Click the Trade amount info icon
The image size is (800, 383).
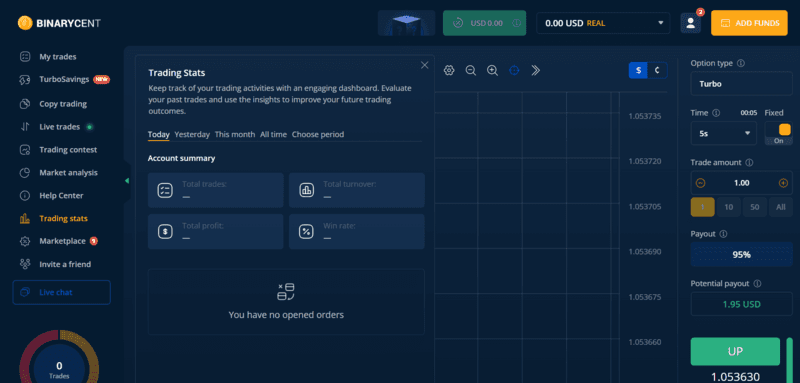749,163
